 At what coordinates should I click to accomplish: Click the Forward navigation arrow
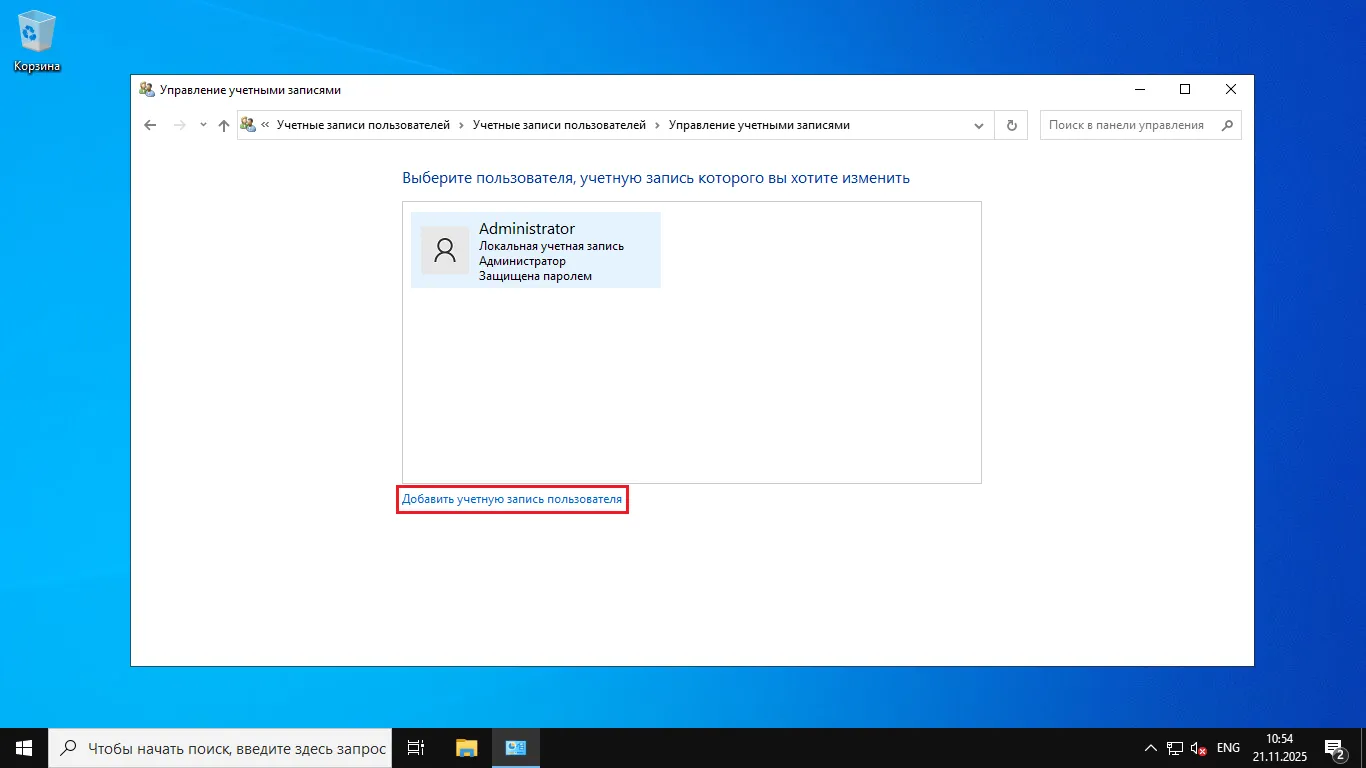(180, 125)
